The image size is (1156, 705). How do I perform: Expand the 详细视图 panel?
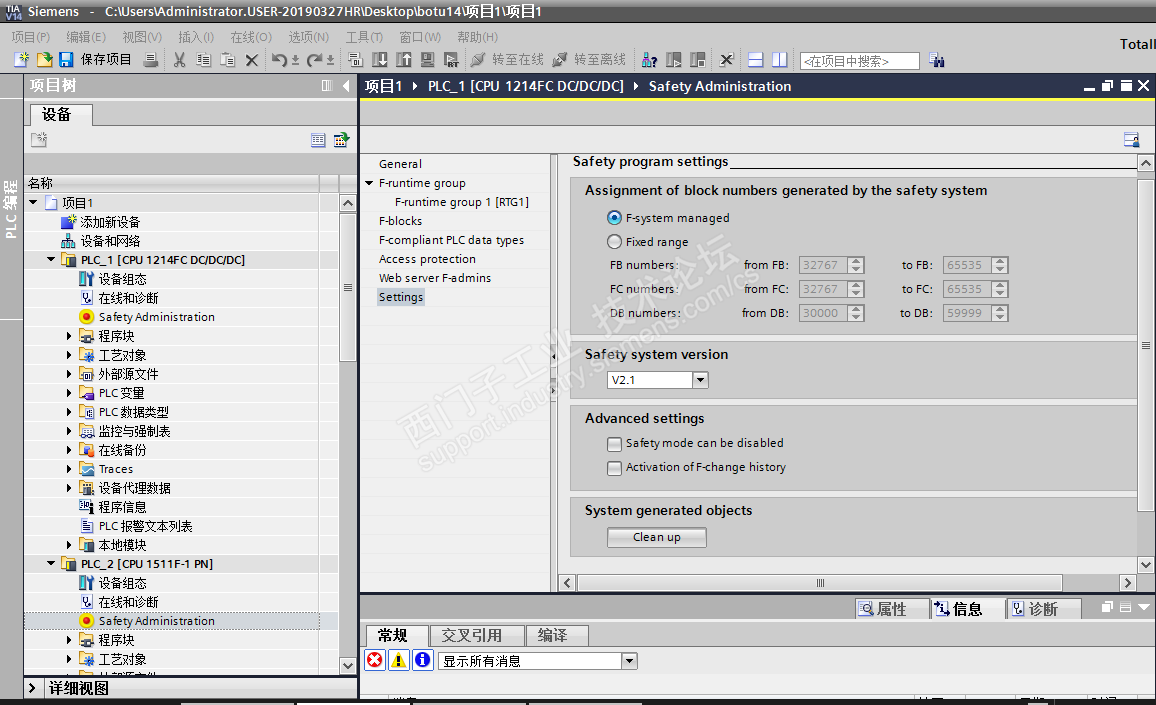(x=32, y=688)
